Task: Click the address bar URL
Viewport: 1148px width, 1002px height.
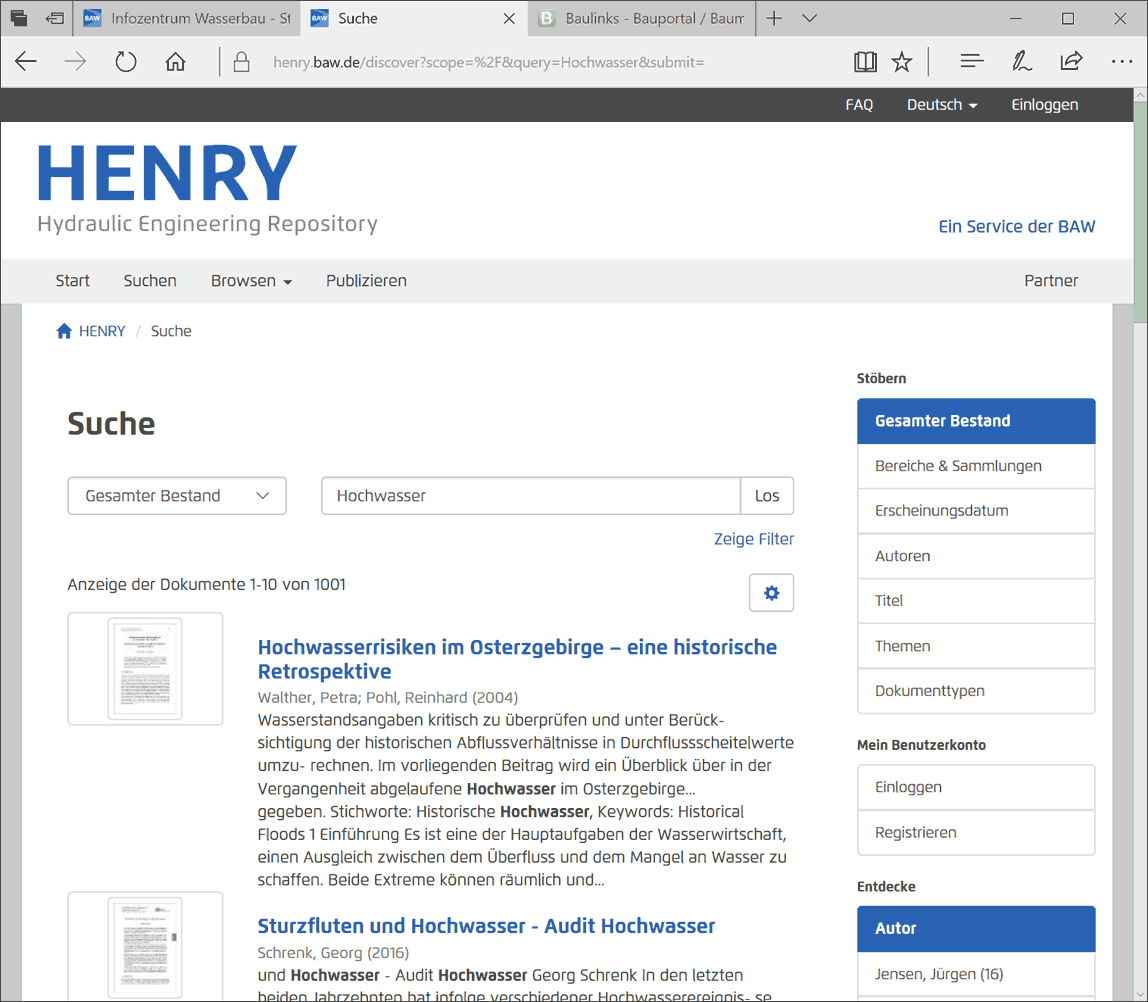Action: 488,62
